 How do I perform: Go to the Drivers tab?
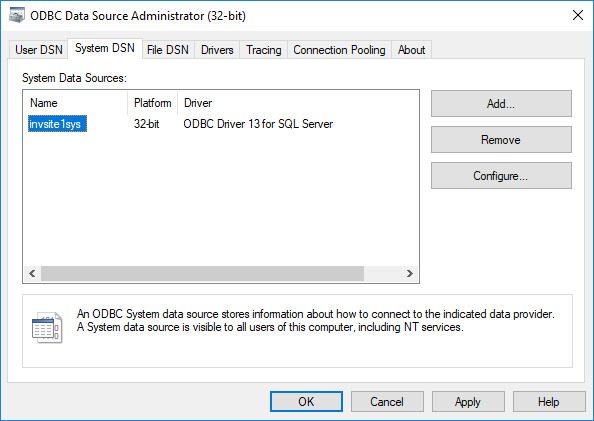[x=217, y=50]
